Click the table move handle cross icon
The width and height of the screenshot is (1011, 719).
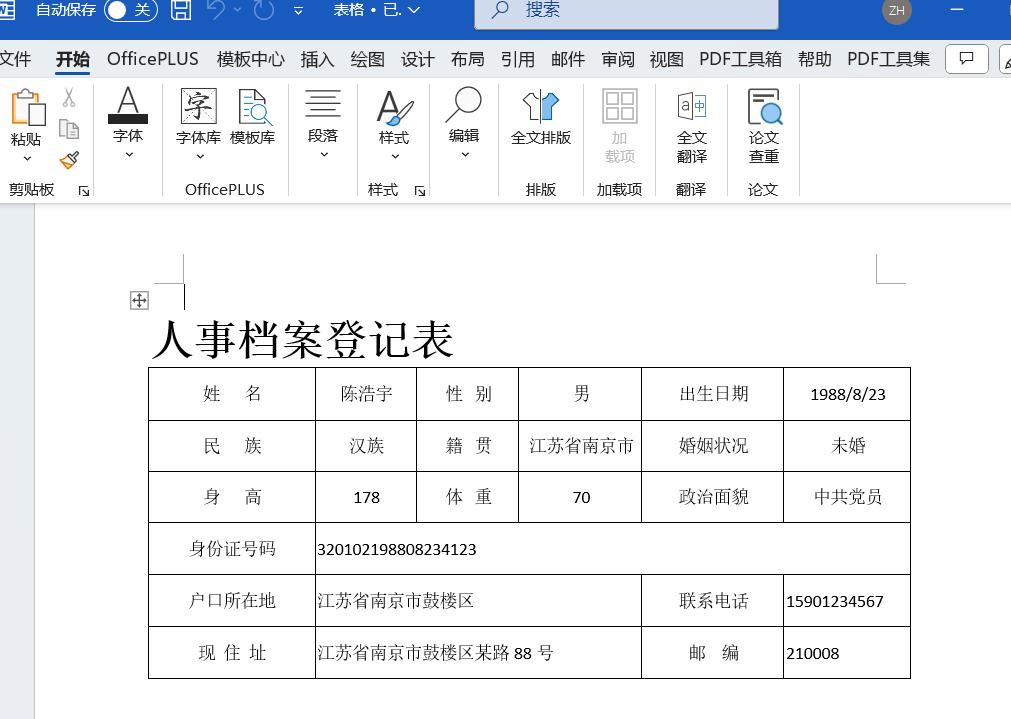[x=139, y=300]
